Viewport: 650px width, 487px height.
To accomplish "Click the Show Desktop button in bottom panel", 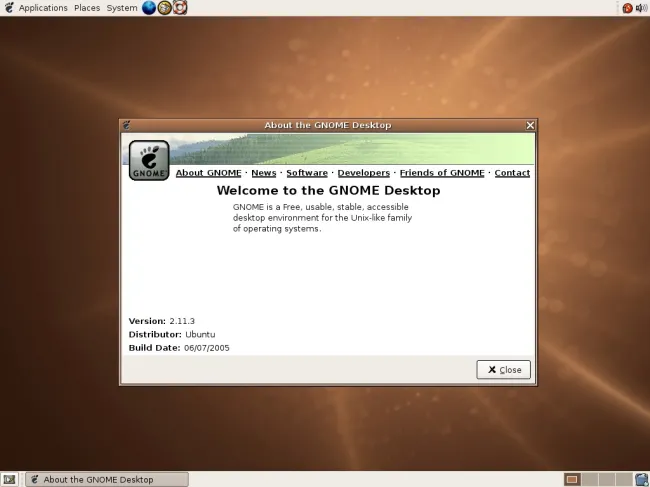I will pyautogui.click(x=9, y=480).
